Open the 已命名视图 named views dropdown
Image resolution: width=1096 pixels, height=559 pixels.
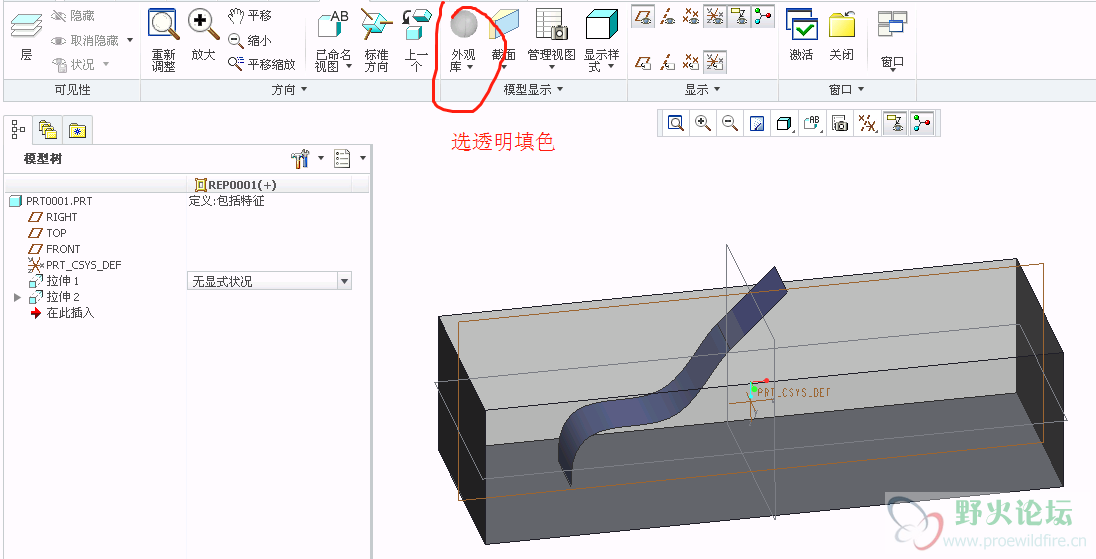(349, 67)
